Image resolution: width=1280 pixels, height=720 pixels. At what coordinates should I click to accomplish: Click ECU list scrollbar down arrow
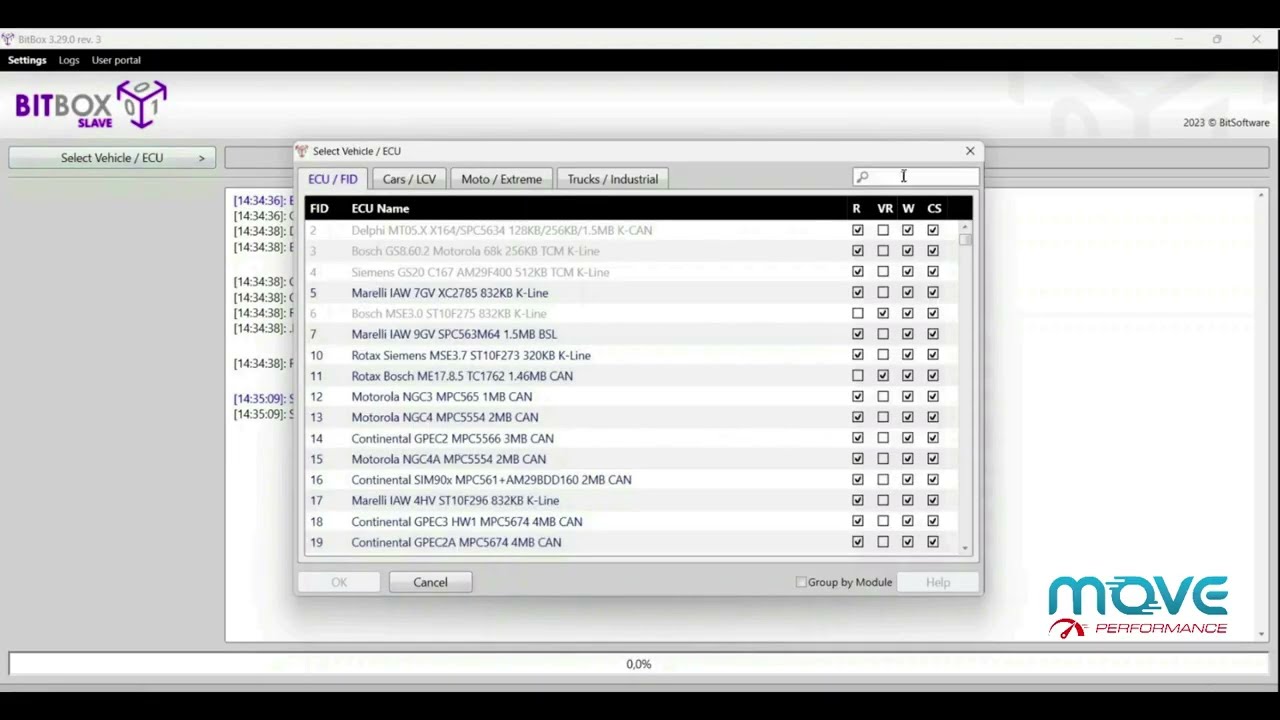click(965, 548)
